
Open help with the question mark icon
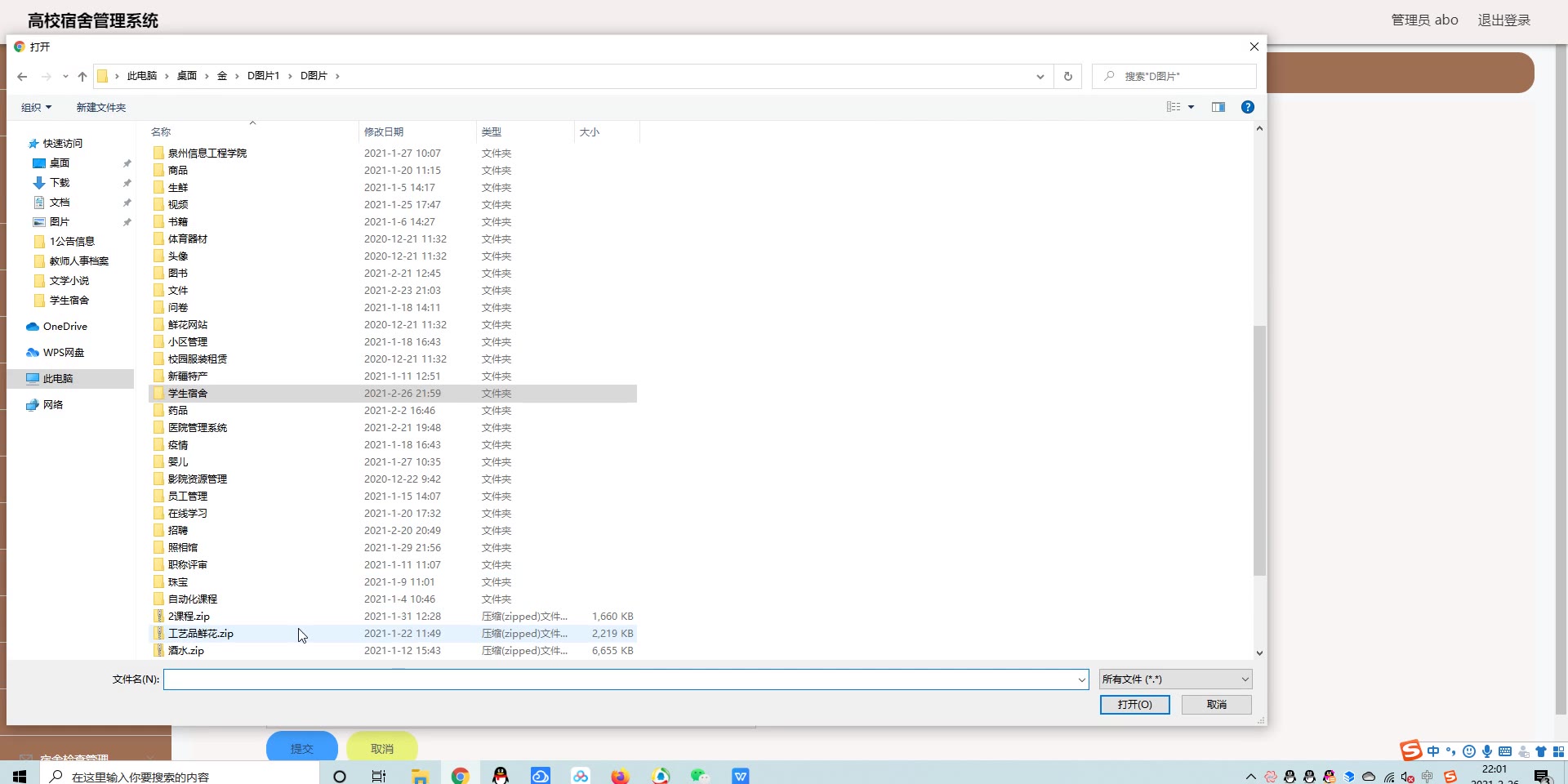(1247, 107)
